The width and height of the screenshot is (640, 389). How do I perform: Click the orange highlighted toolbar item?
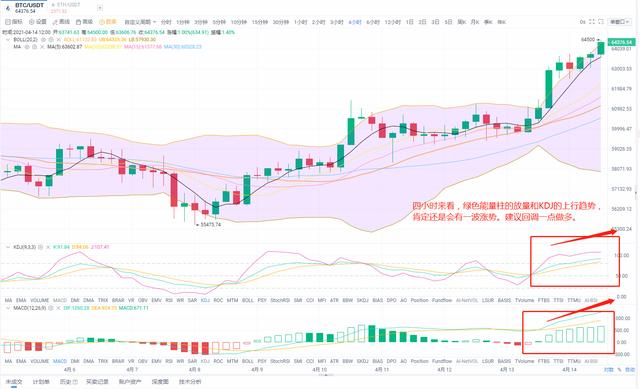tap(108, 22)
